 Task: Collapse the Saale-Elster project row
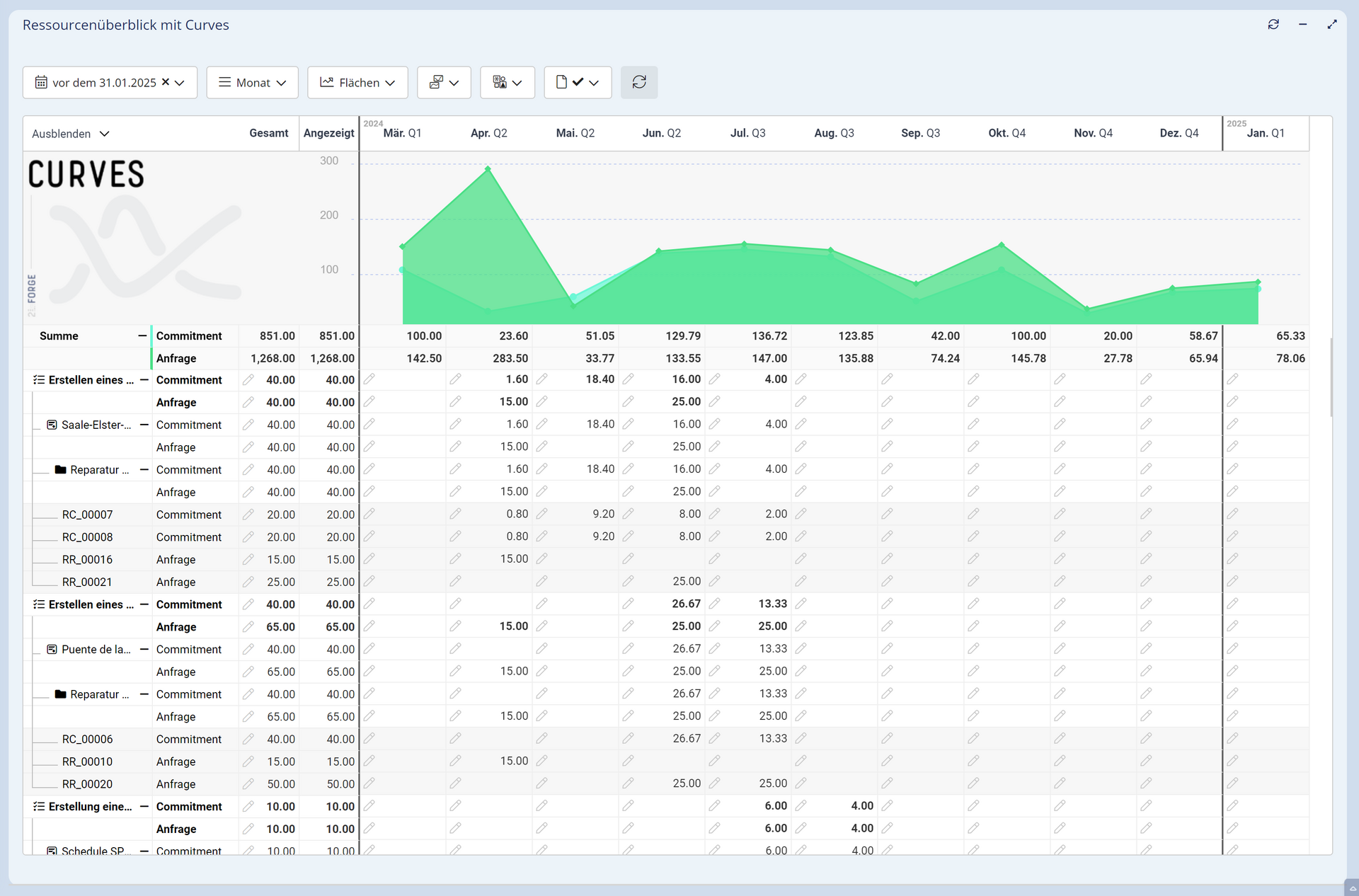click(x=144, y=425)
